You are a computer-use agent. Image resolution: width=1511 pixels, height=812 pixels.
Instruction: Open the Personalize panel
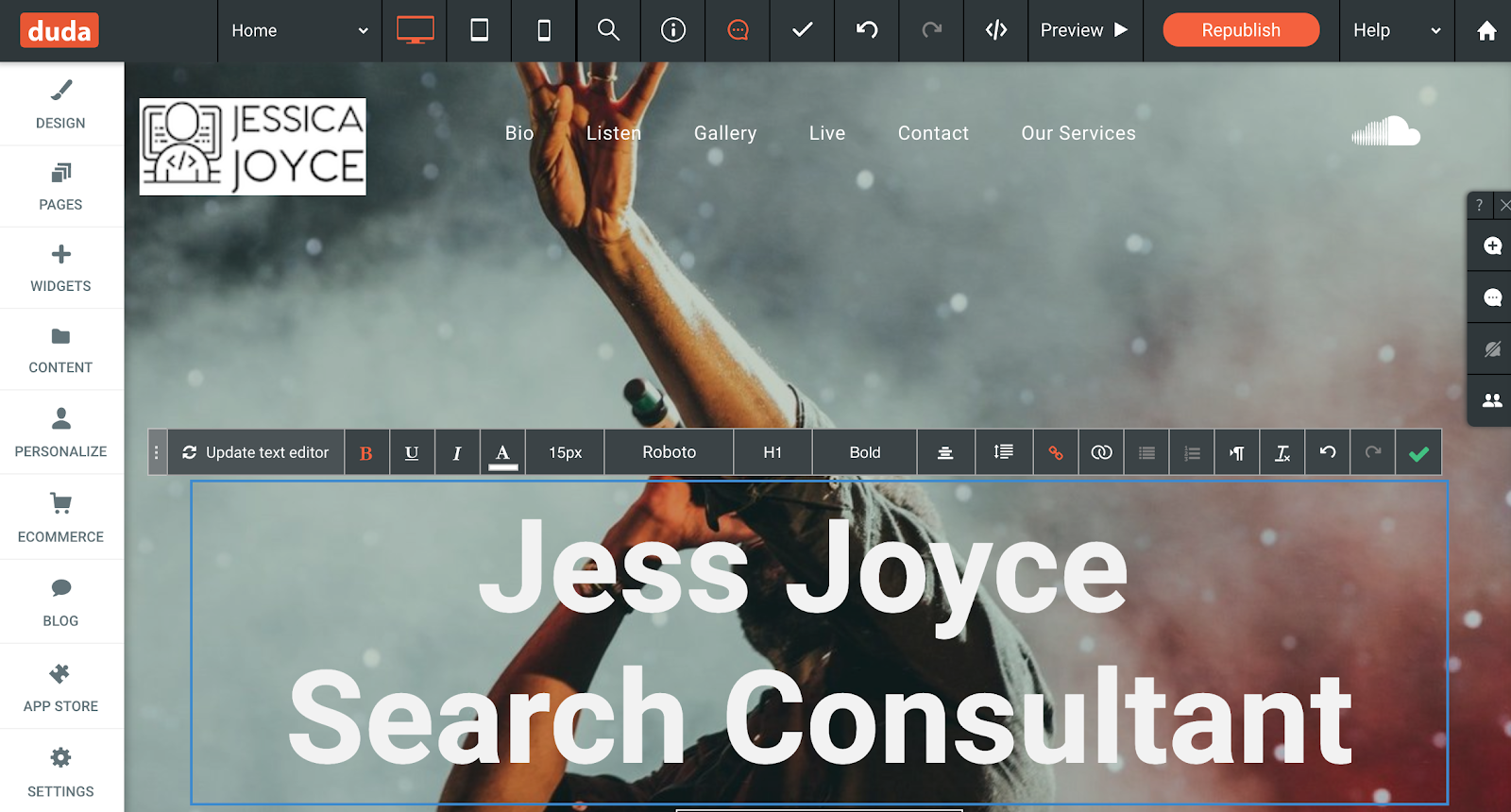click(x=61, y=431)
